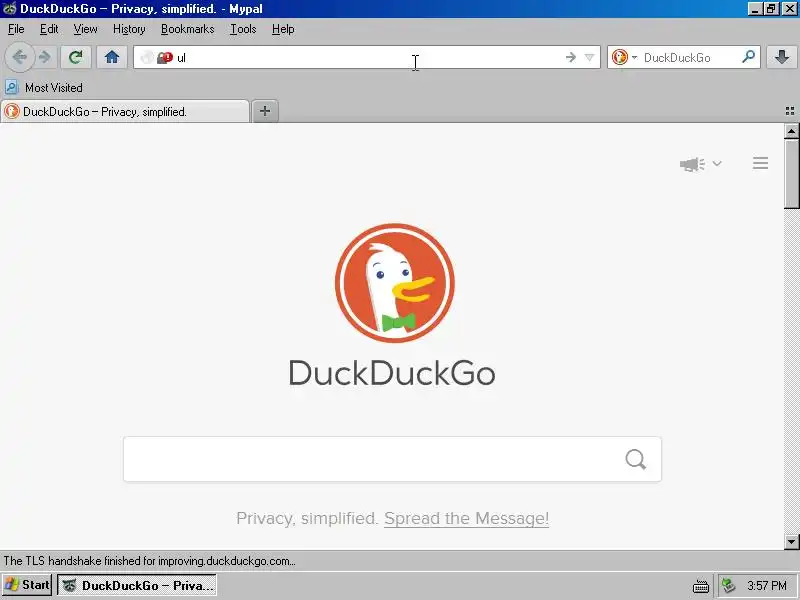The image size is (800, 600).
Task: Open the Bookmarks menu
Action: 187,29
